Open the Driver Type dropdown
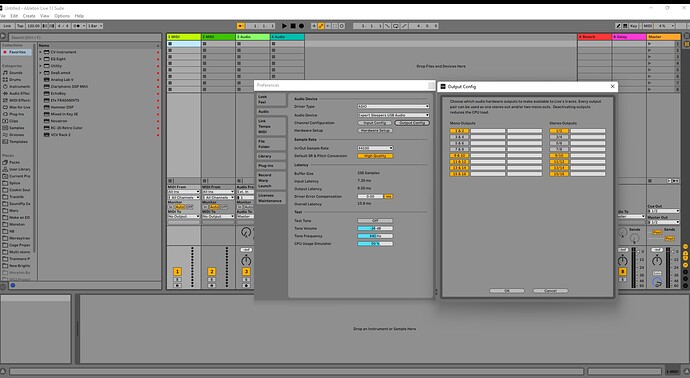This screenshot has height=378, width=690. pyautogui.click(x=393, y=106)
